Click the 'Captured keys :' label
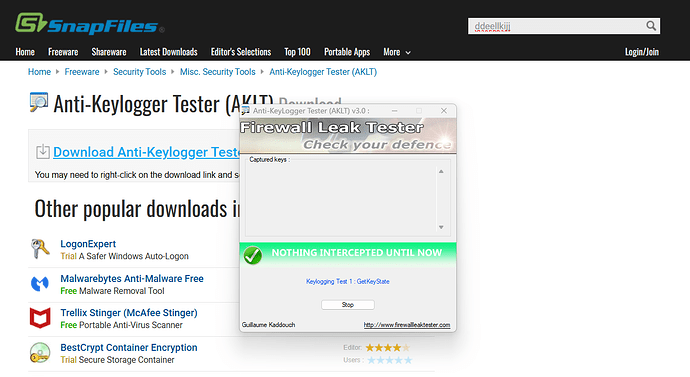The height and width of the screenshot is (377, 690). pyautogui.click(x=269, y=160)
